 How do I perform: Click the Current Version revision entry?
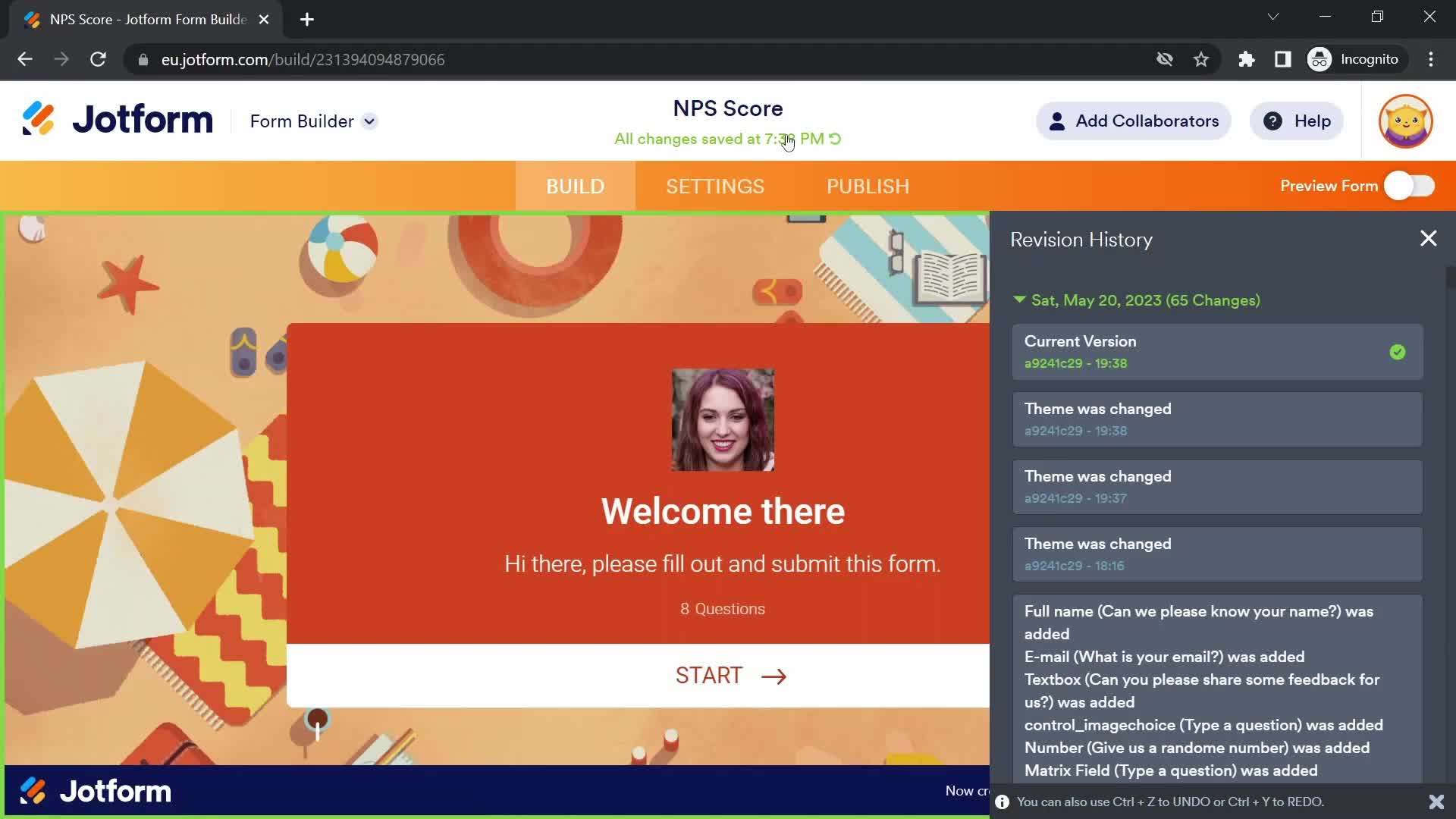(1216, 351)
